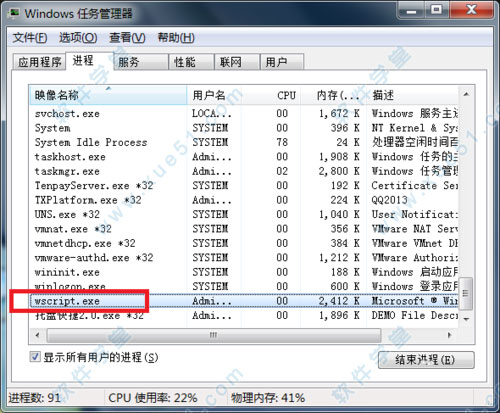Screen dimensions: 500x413
Task: Click horizontal scroll left arrow
Action: (x=37, y=335)
